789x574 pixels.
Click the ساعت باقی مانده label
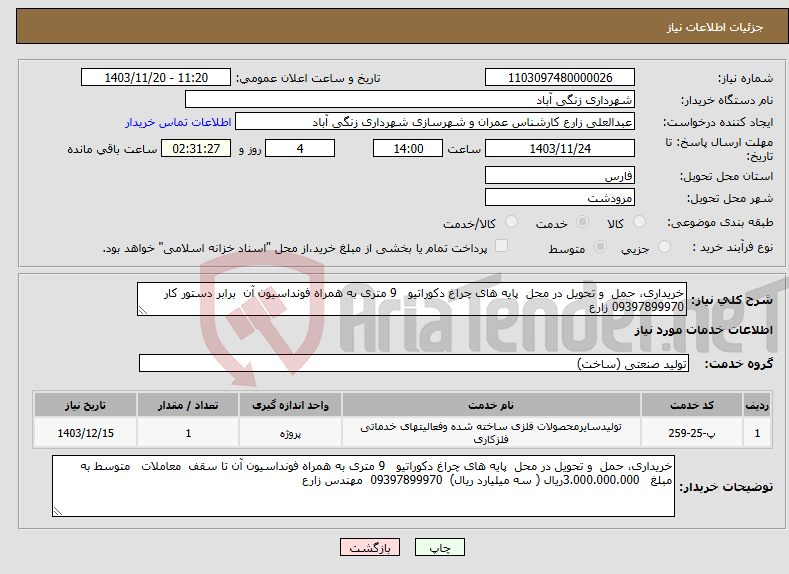point(112,149)
